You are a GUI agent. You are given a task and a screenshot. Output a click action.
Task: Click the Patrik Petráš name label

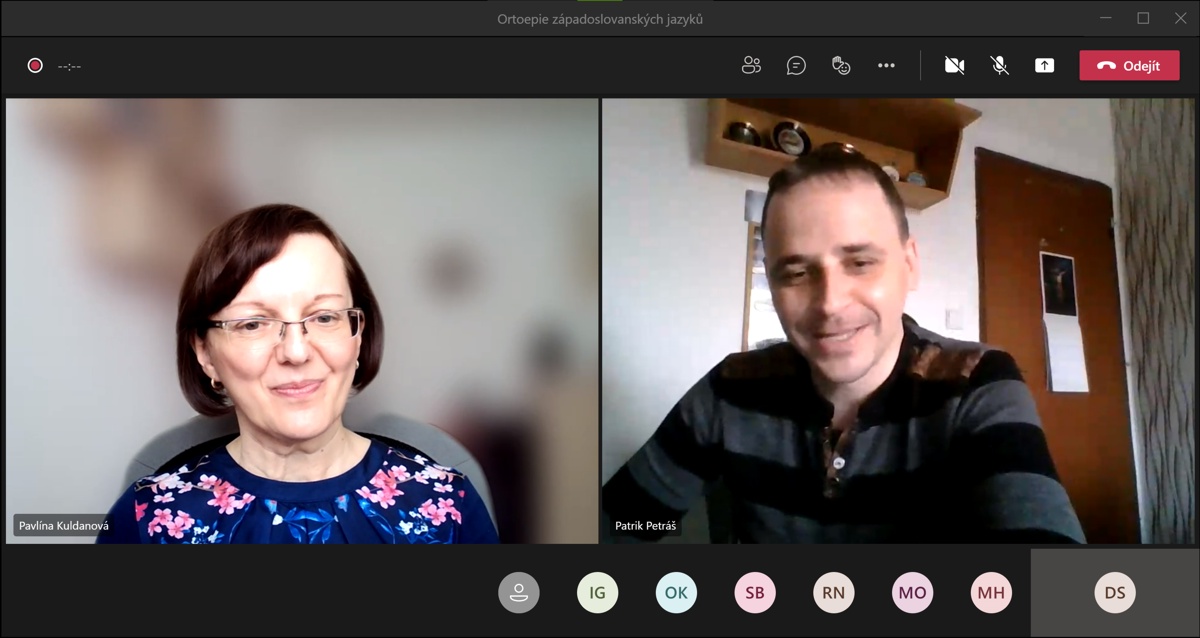[x=647, y=525]
